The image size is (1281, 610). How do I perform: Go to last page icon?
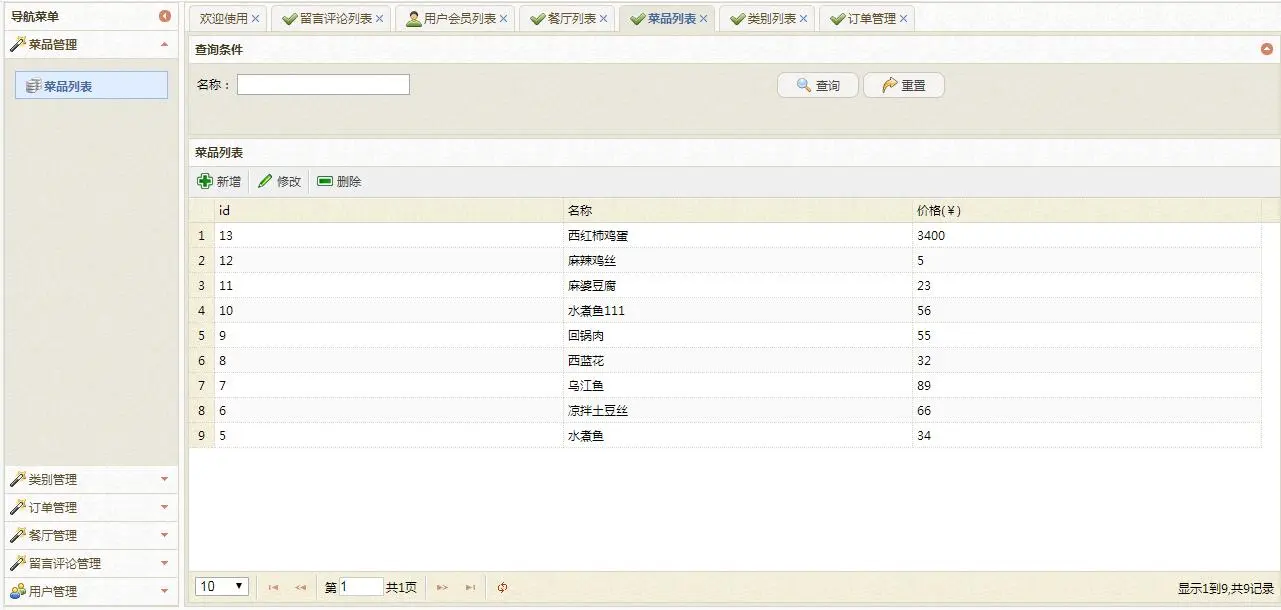(x=470, y=587)
